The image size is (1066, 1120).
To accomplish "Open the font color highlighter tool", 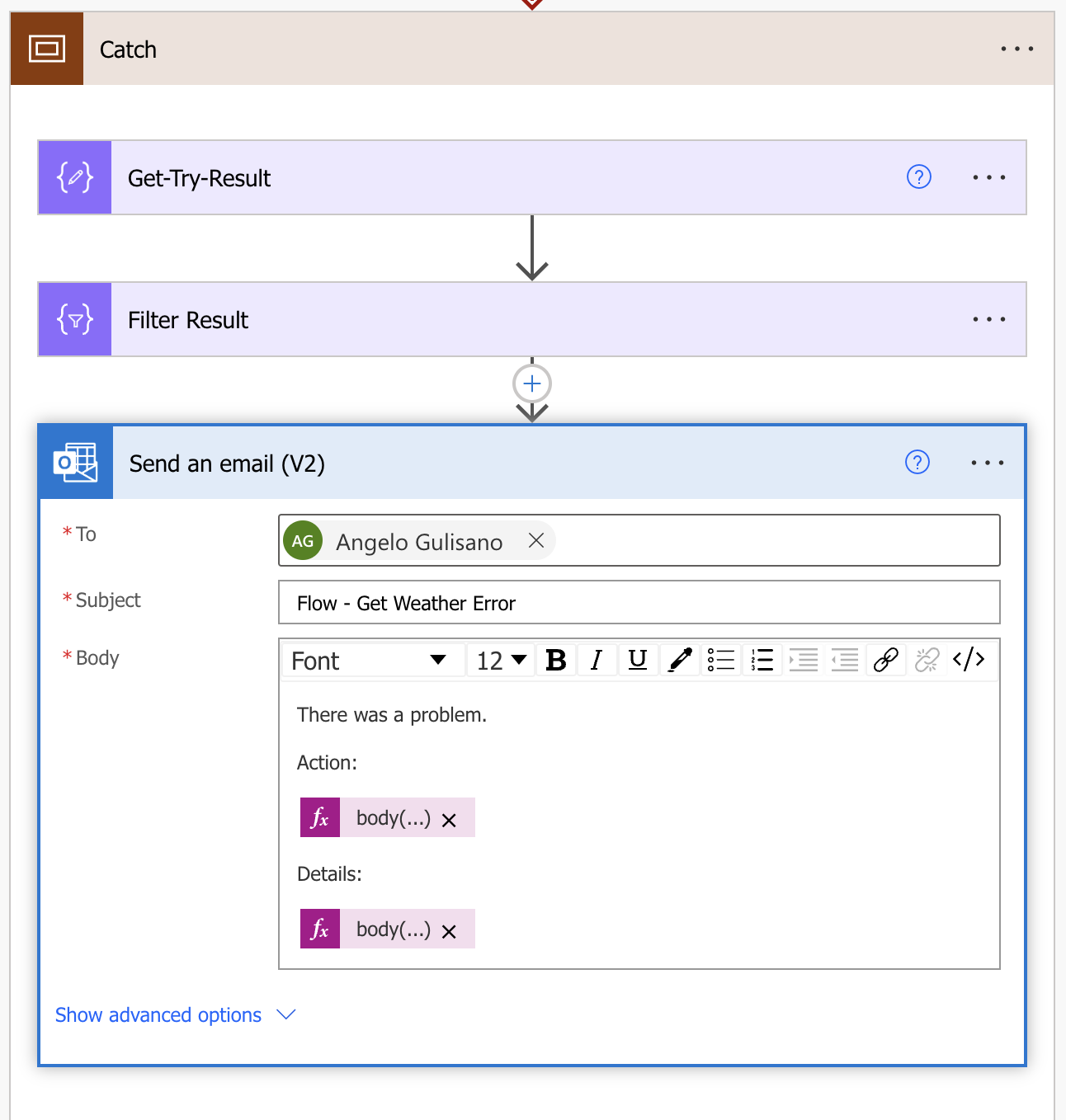I will (680, 660).
